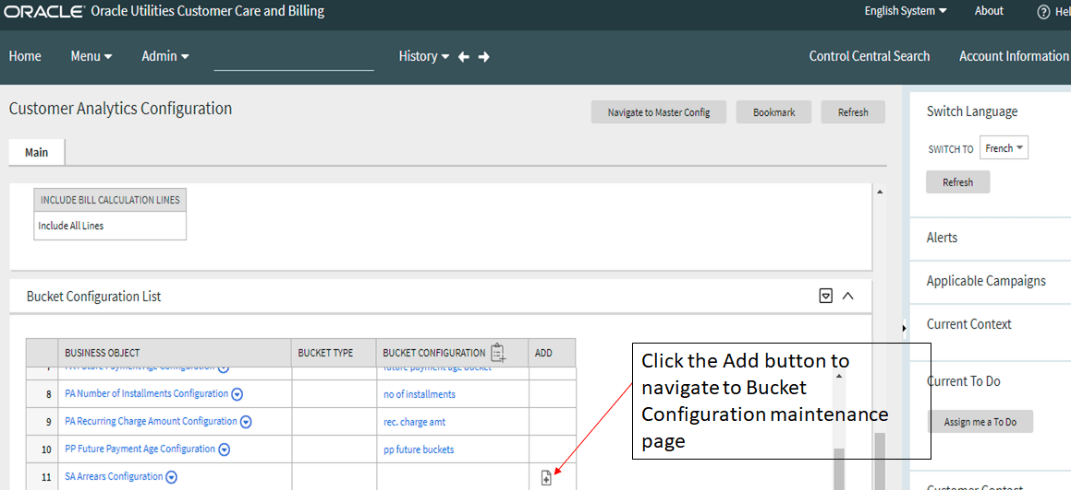
Task: Click the Bucket Configuration List zone title
Action: point(94,297)
